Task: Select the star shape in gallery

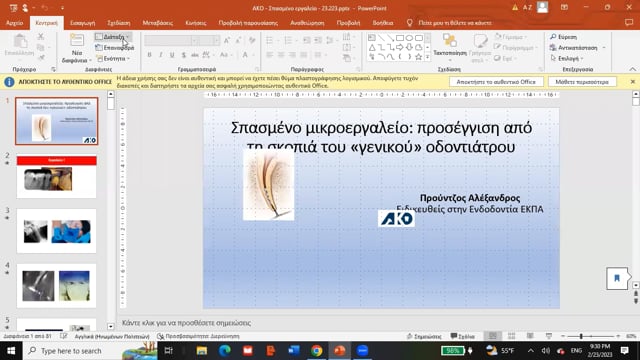Action: [418, 57]
